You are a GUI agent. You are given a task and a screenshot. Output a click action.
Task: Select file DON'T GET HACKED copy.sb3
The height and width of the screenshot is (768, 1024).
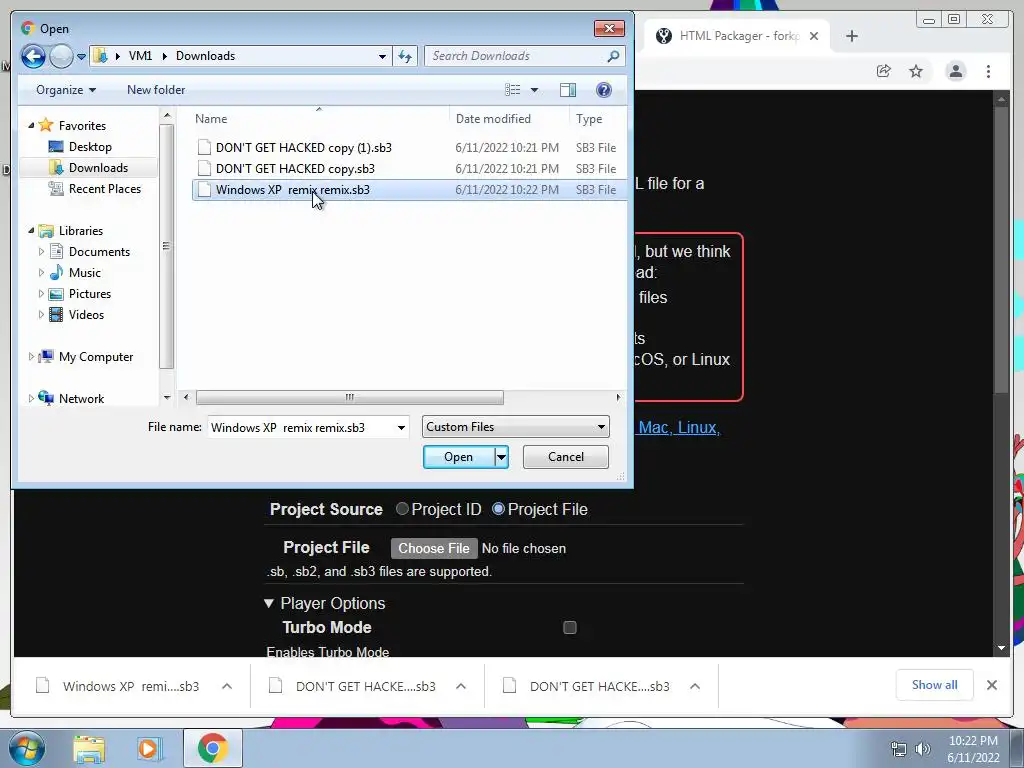click(295, 168)
